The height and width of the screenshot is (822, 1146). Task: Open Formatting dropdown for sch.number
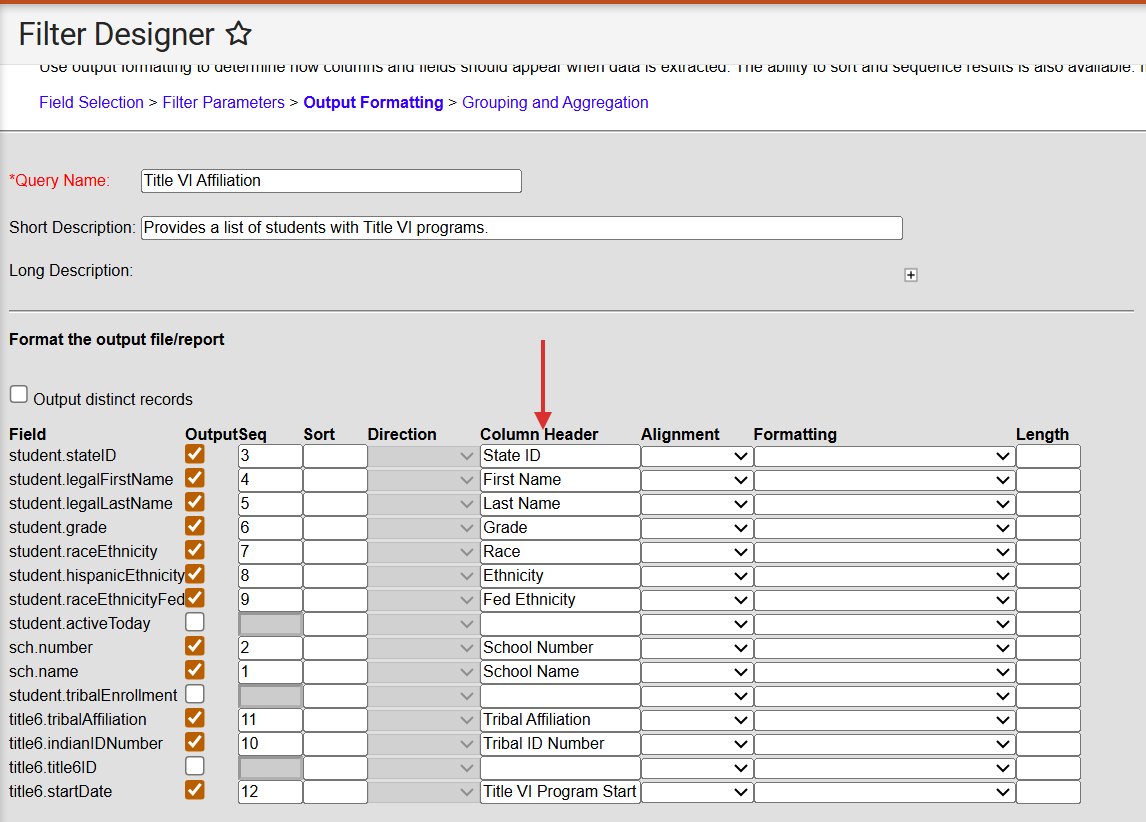[x=884, y=648]
